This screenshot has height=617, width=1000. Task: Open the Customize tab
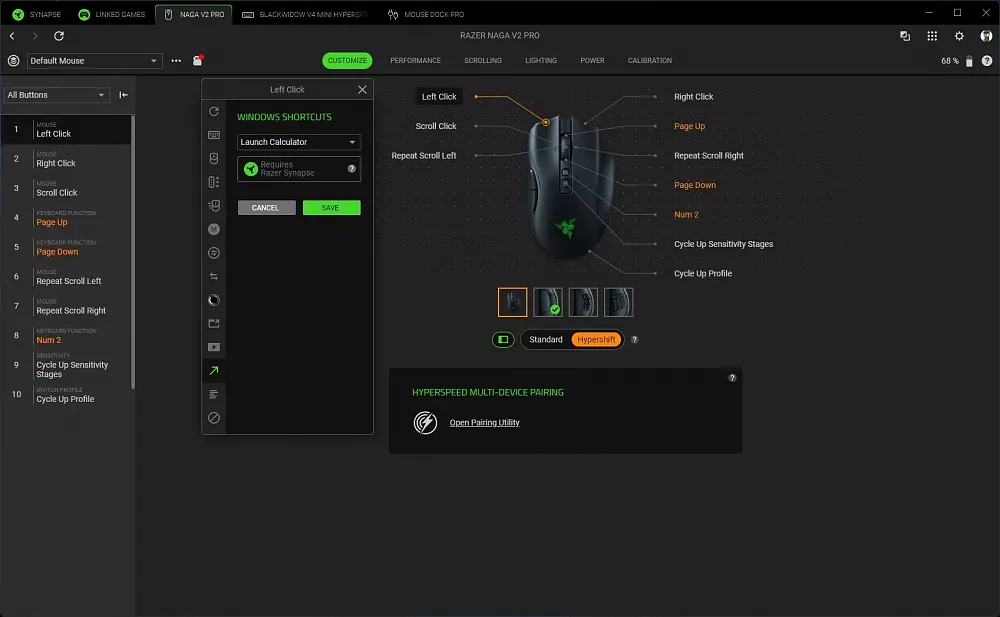pos(347,61)
